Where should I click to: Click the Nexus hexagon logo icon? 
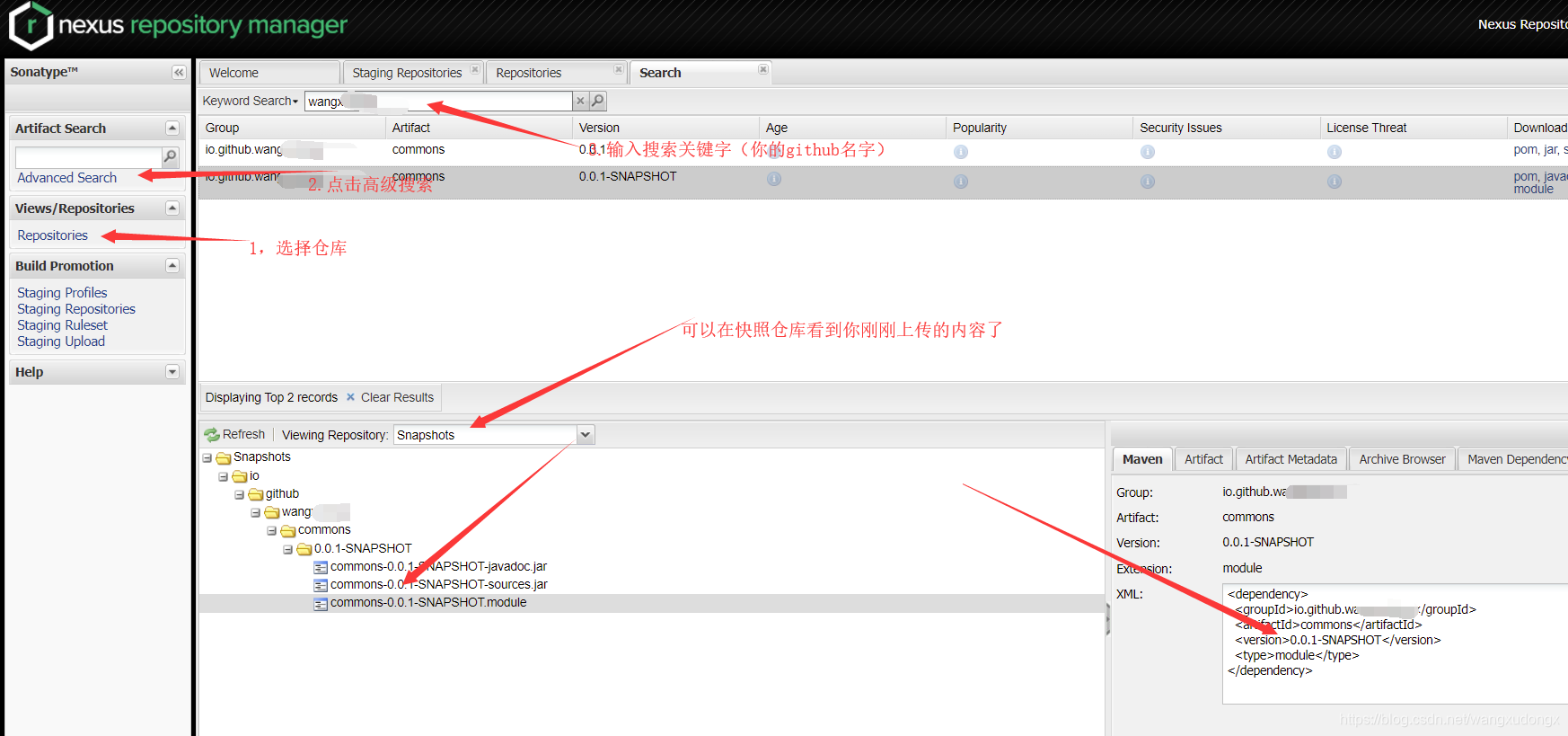click(31, 25)
